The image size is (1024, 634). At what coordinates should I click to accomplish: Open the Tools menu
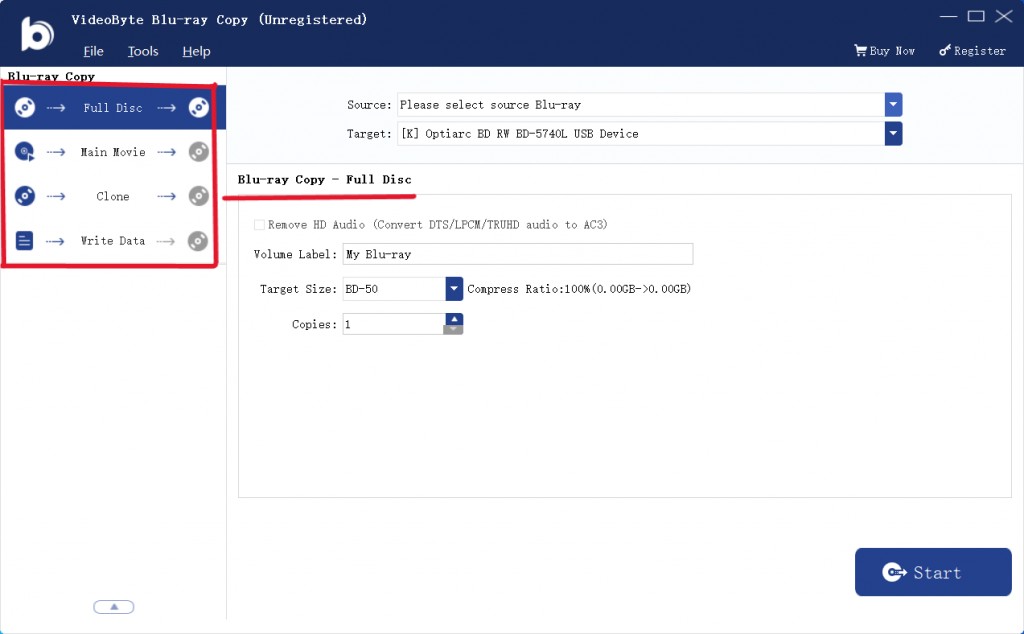(143, 52)
